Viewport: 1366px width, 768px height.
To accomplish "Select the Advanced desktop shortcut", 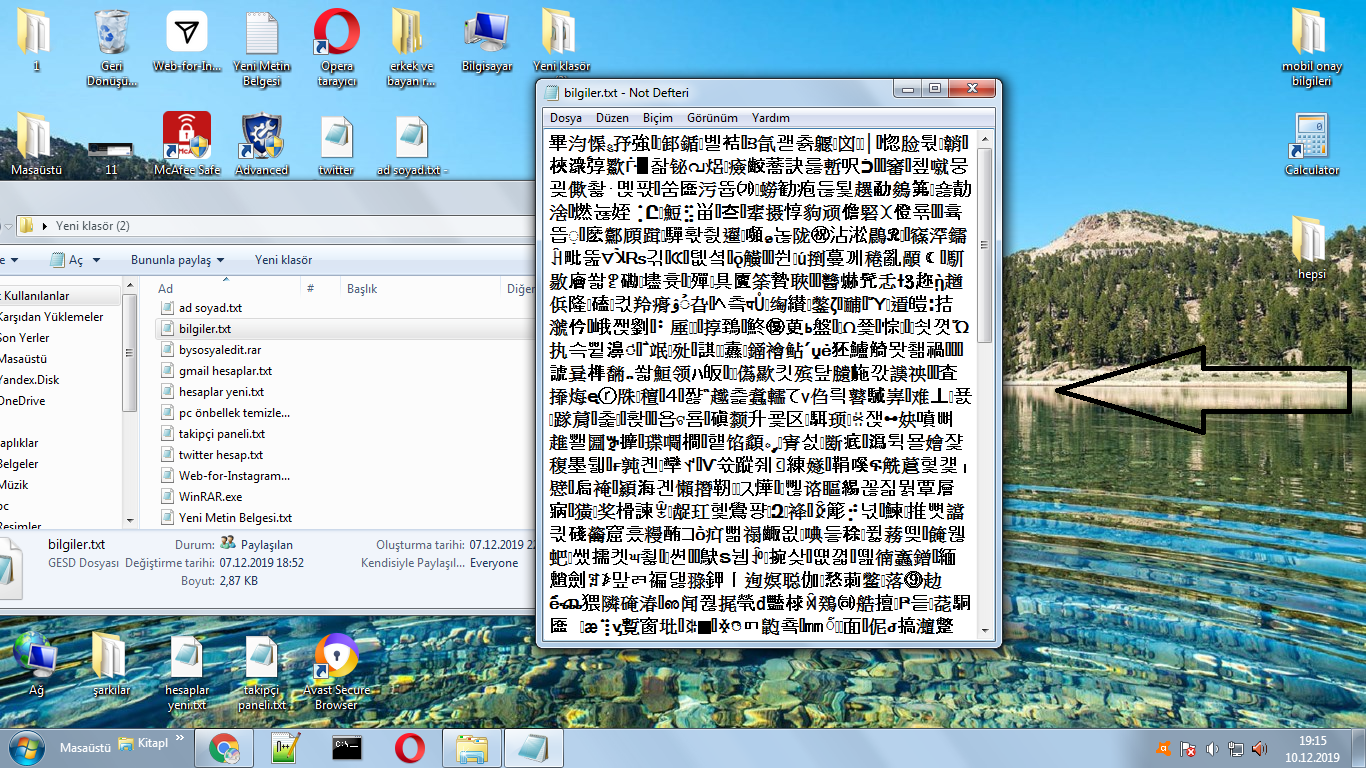I will 262,144.
